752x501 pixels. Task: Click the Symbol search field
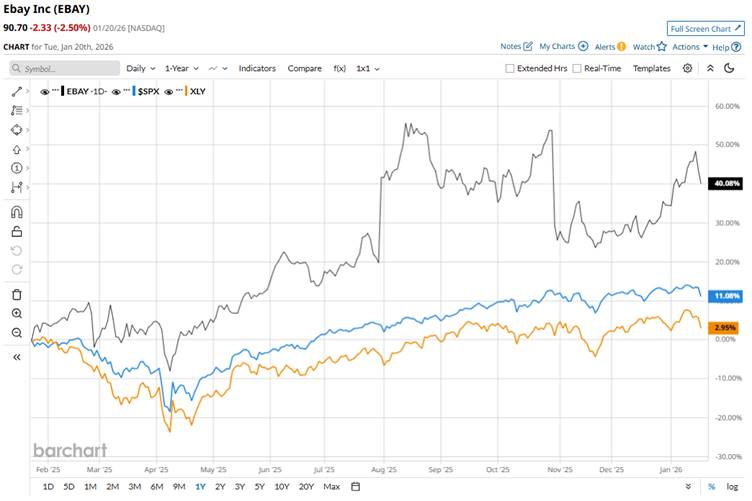point(65,68)
